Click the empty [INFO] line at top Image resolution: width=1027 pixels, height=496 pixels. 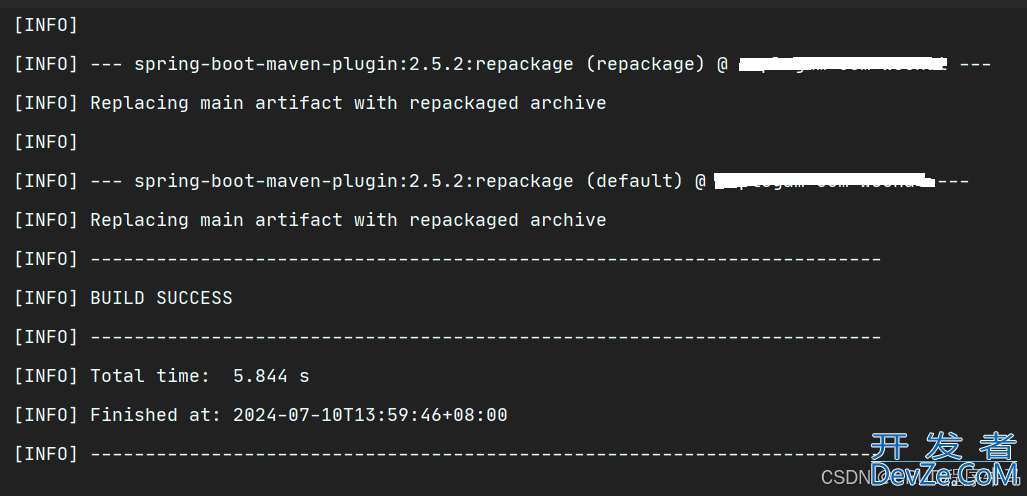46,26
